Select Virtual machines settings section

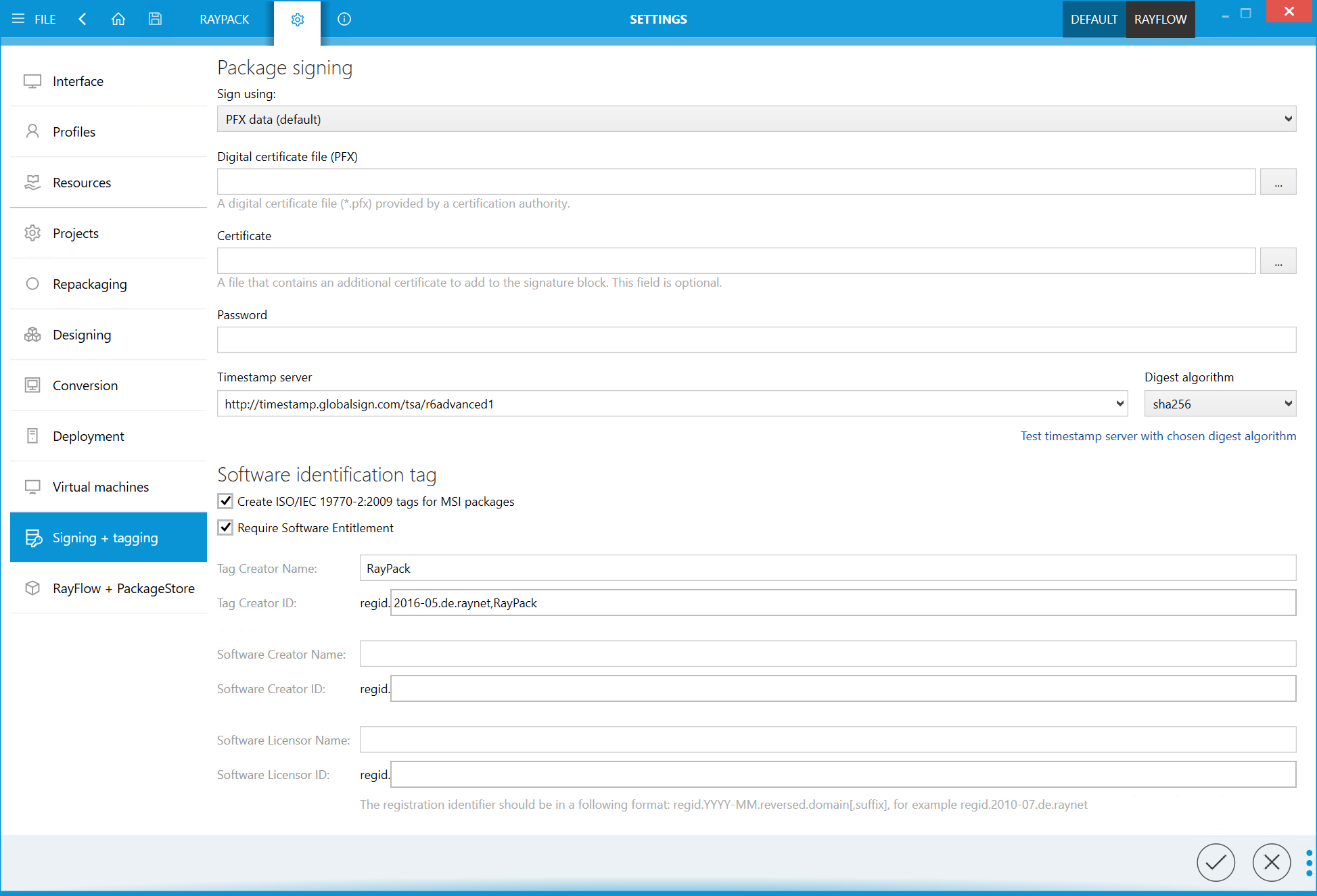108,487
